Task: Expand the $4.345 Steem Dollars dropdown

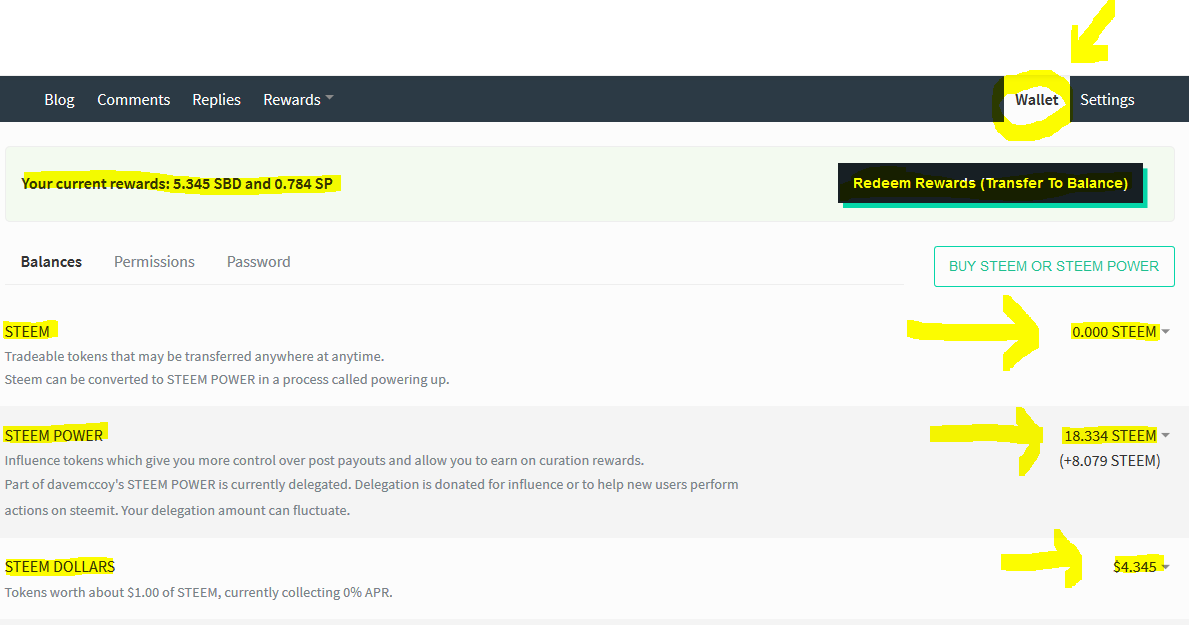Action: 1141,567
